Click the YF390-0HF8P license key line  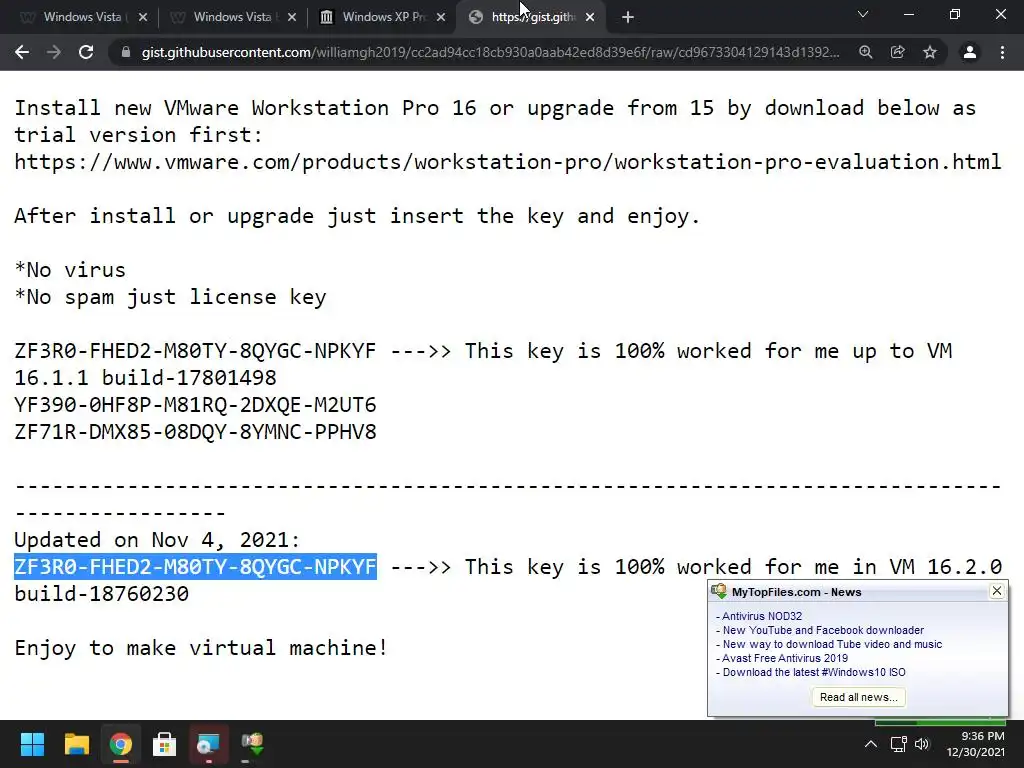(195, 405)
